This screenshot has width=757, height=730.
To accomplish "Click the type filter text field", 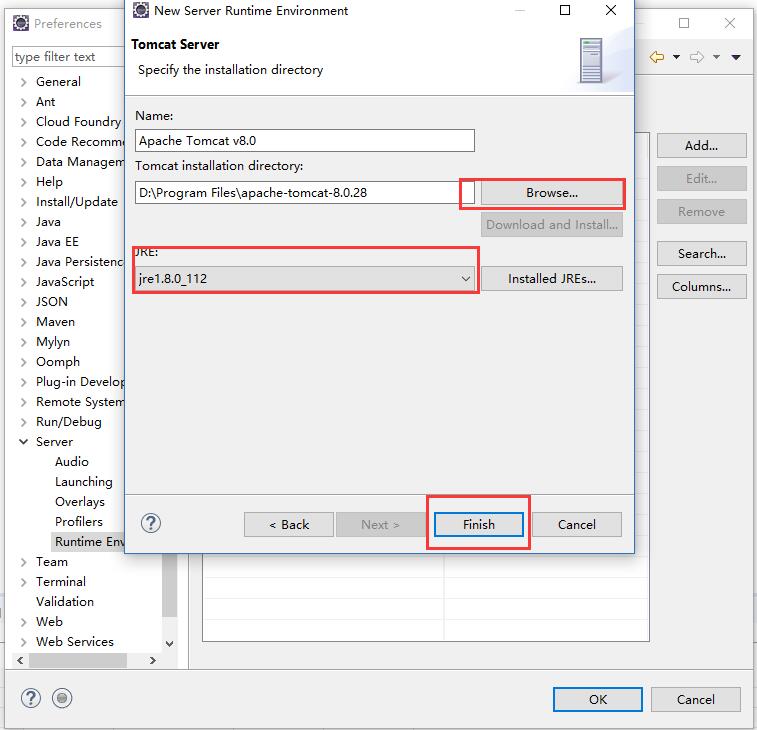I will click(68, 56).
